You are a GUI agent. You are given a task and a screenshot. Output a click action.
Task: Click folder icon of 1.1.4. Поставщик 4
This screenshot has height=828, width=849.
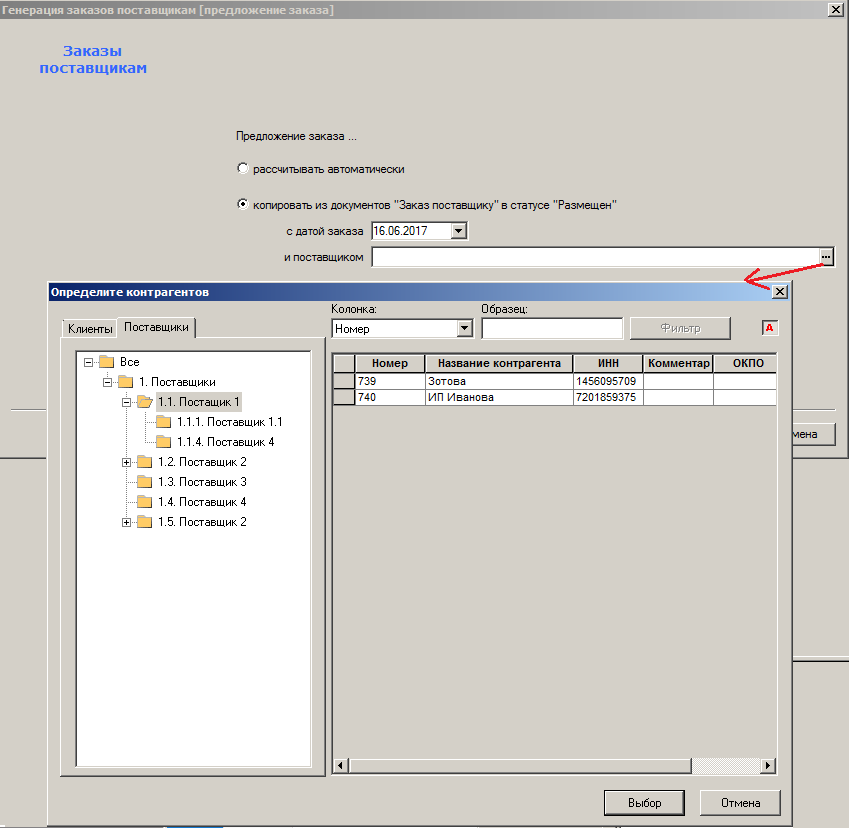[164, 442]
